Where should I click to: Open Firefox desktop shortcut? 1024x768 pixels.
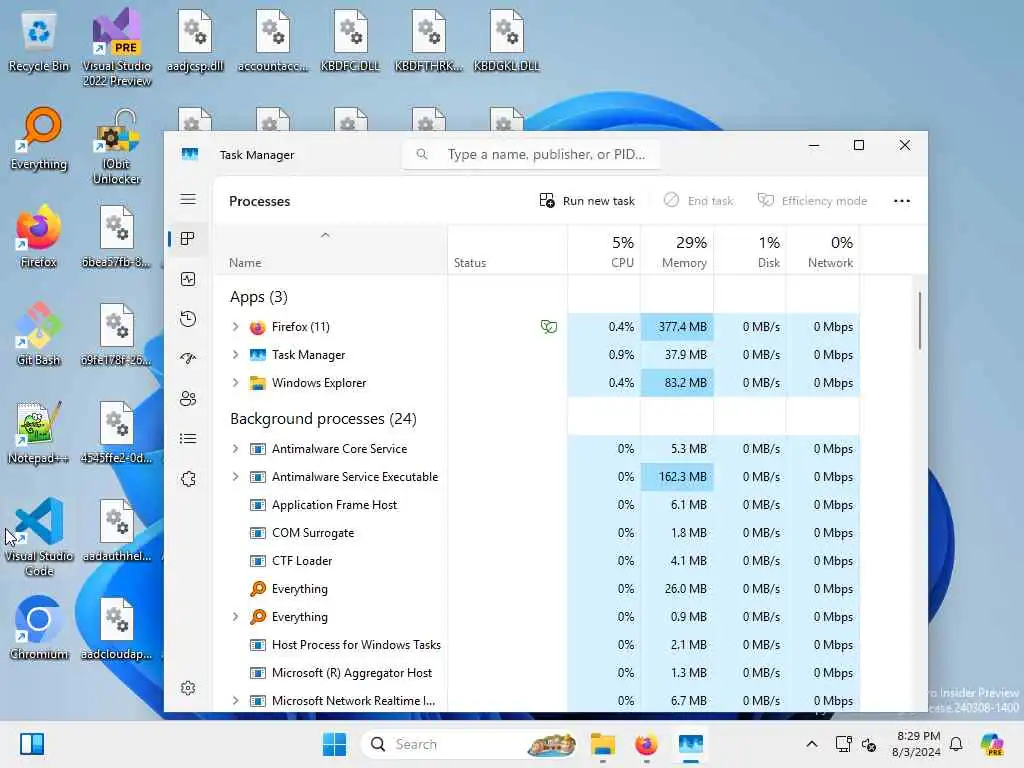[x=39, y=237]
